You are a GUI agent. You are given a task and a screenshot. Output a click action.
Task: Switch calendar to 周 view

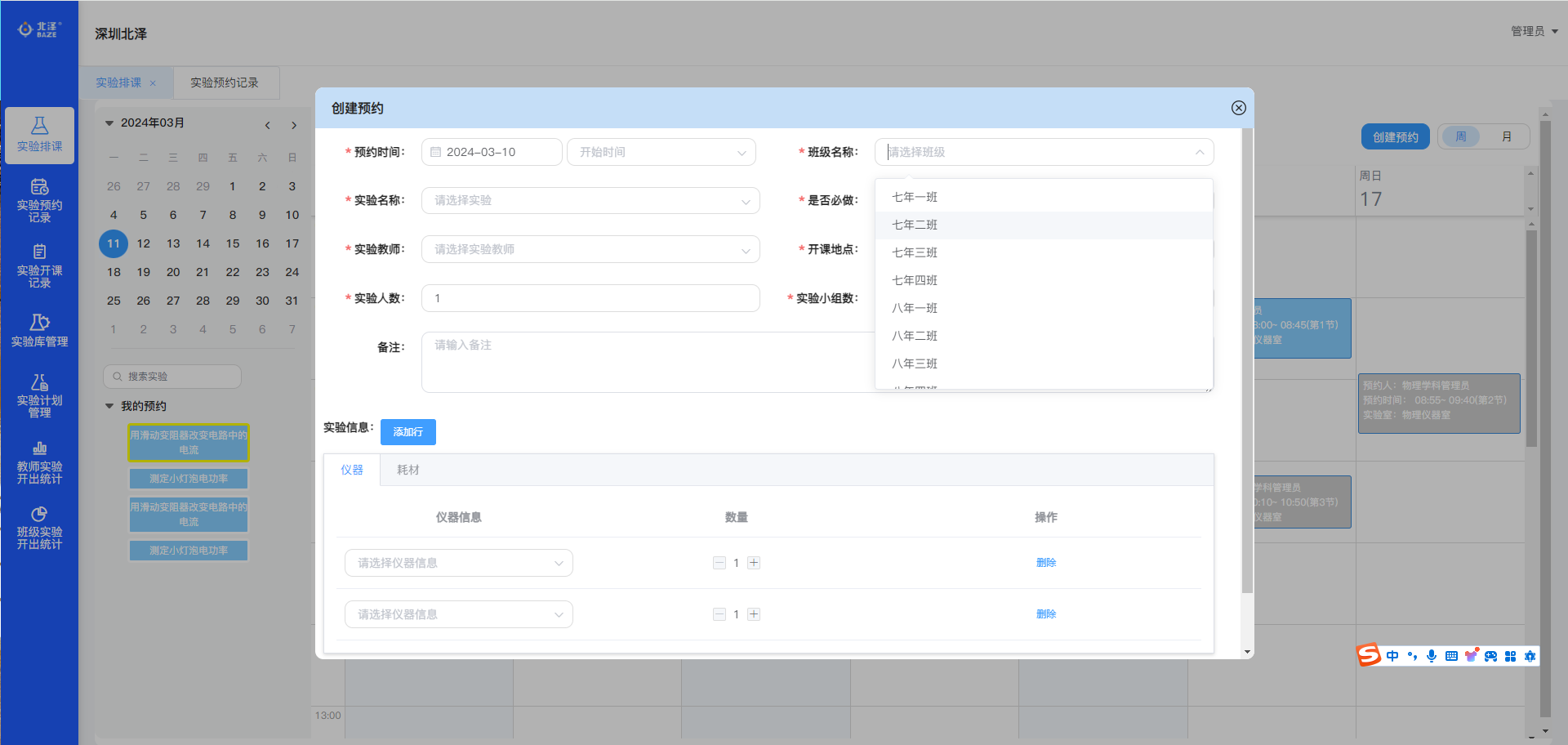pyautogui.click(x=1461, y=136)
